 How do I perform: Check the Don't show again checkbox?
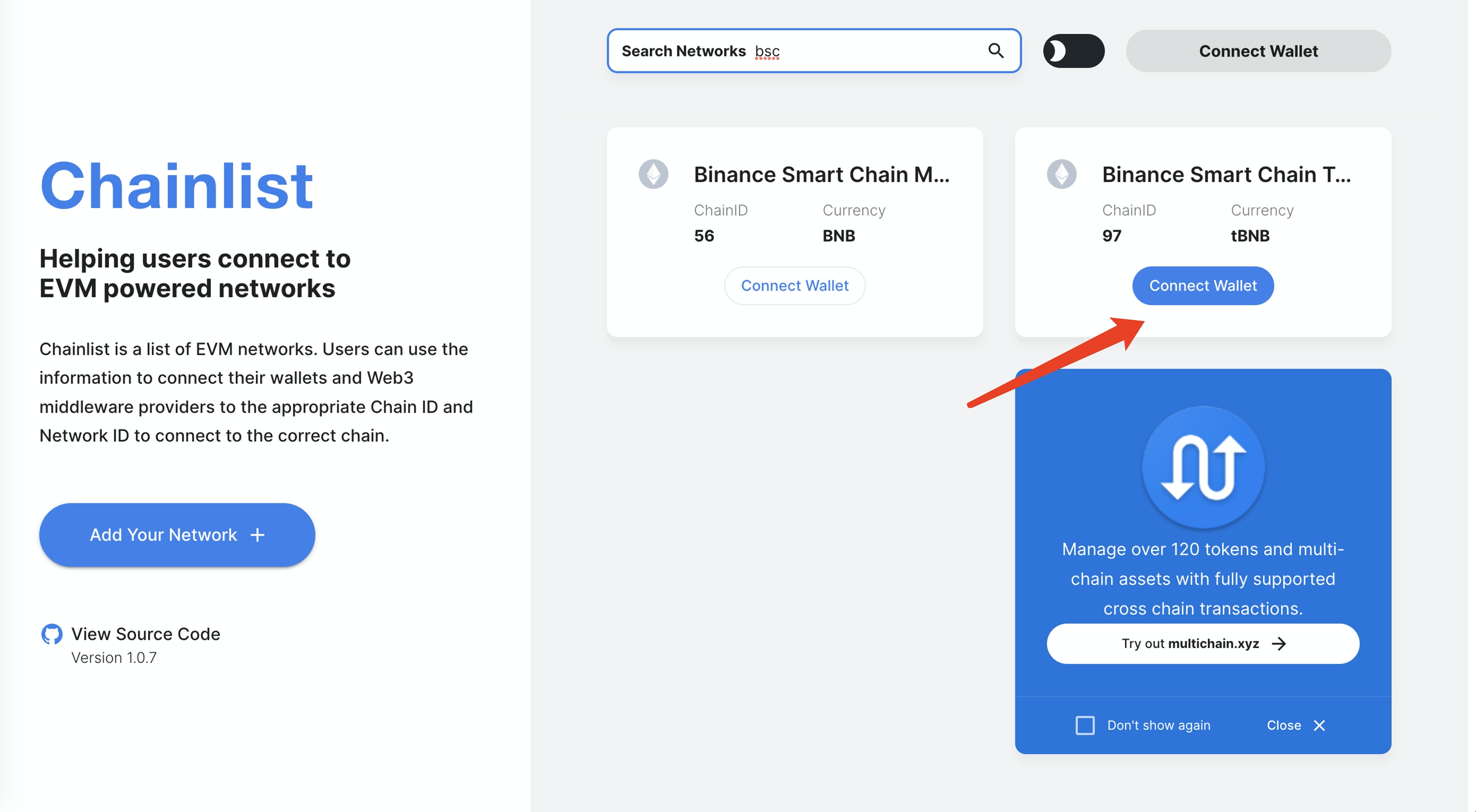coord(1085,725)
